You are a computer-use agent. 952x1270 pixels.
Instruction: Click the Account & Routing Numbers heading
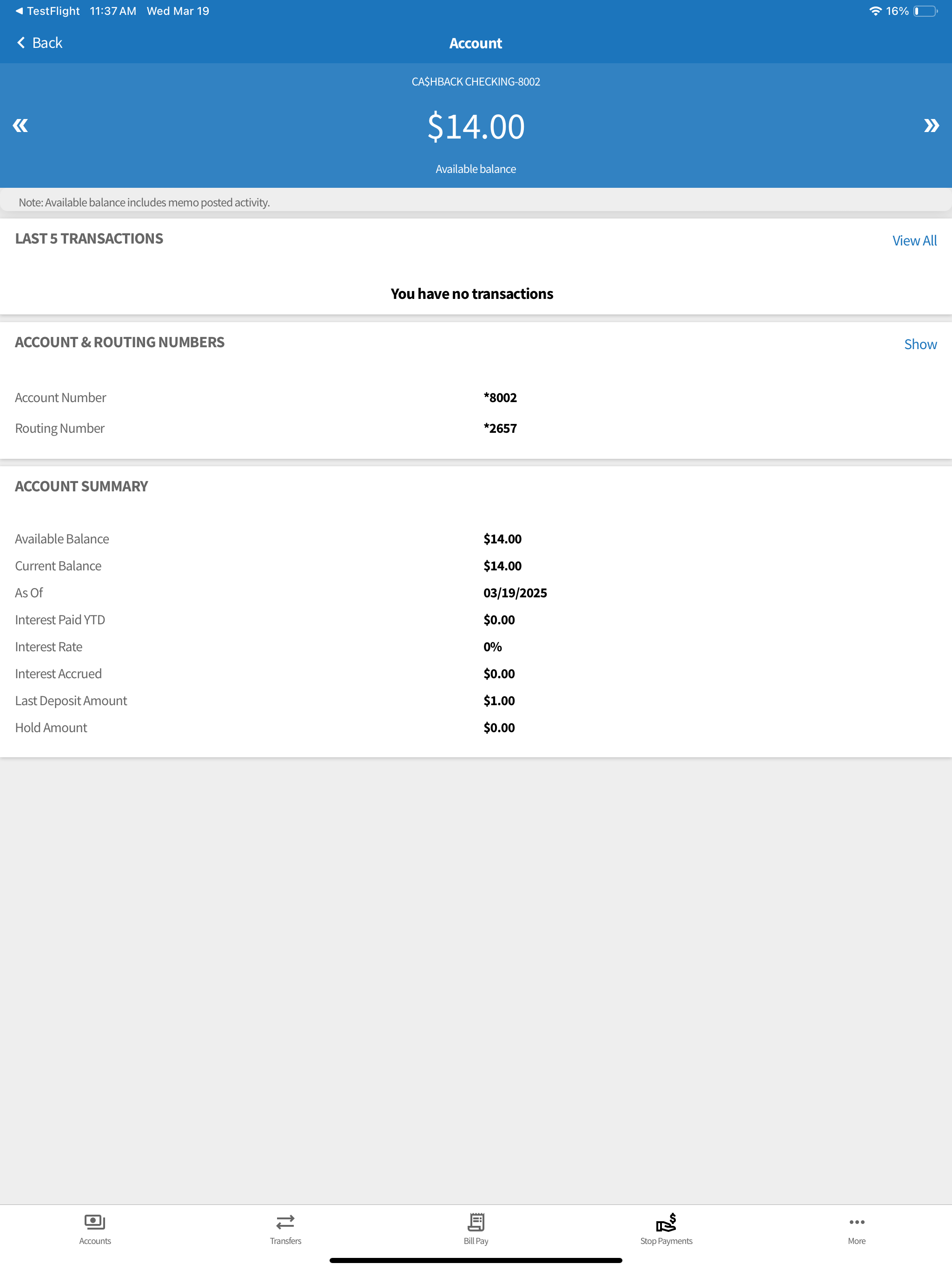(x=119, y=342)
